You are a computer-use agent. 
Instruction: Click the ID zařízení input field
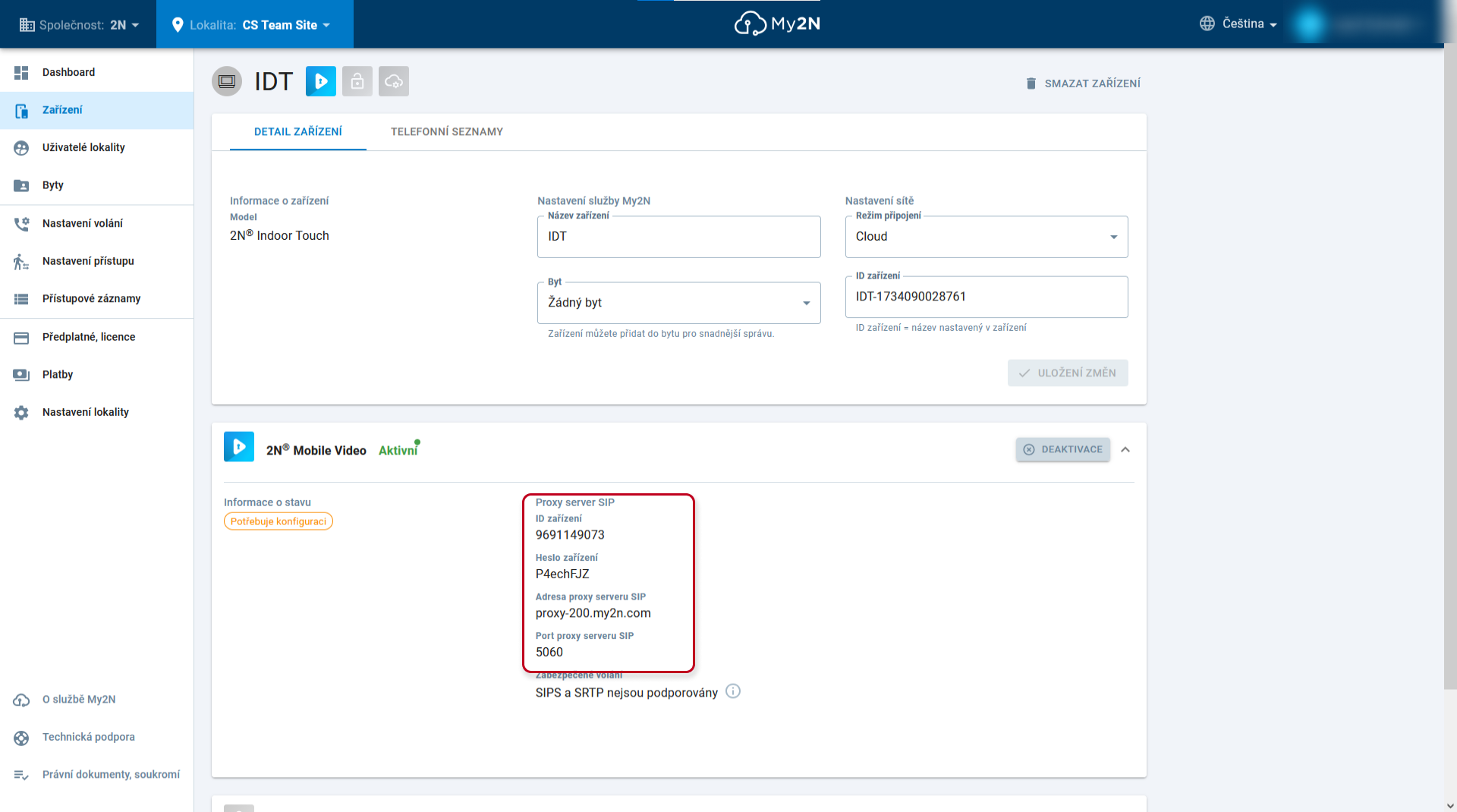987,297
